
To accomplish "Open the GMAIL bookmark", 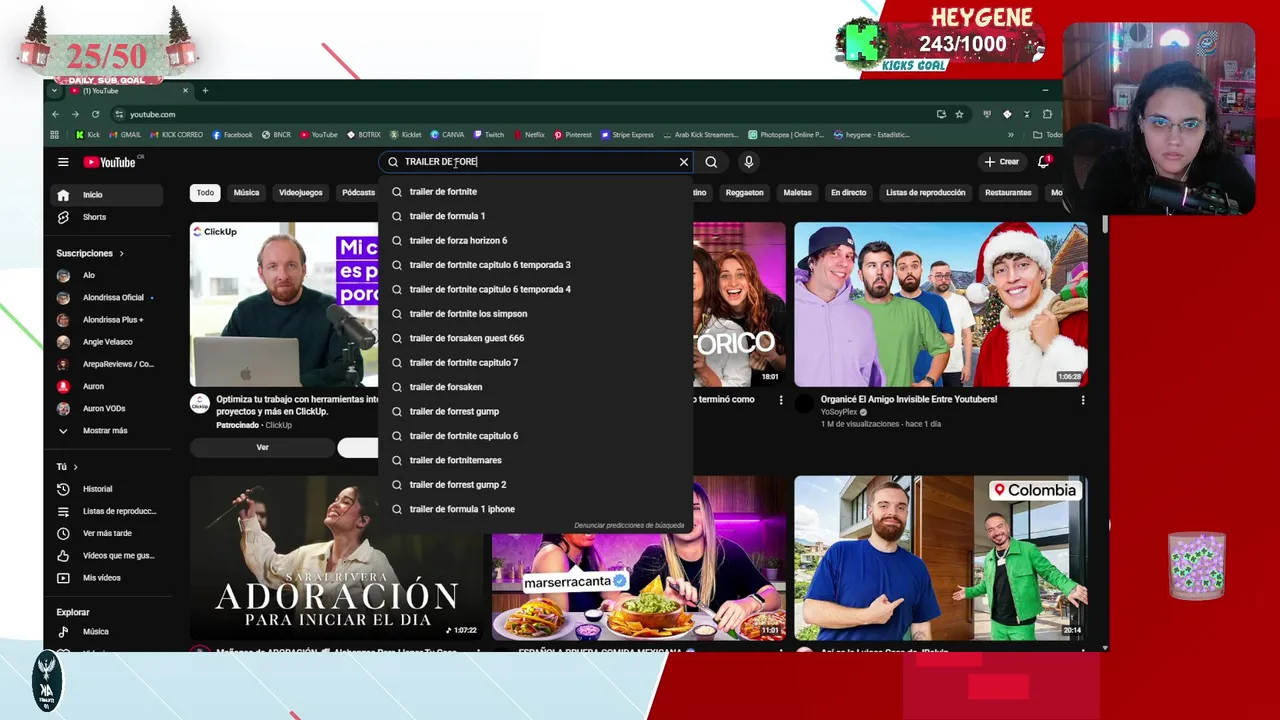I will pyautogui.click(x=124, y=135).
